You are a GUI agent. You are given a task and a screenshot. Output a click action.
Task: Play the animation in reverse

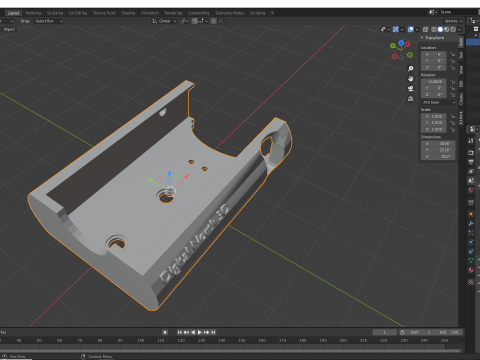point(193,332)
